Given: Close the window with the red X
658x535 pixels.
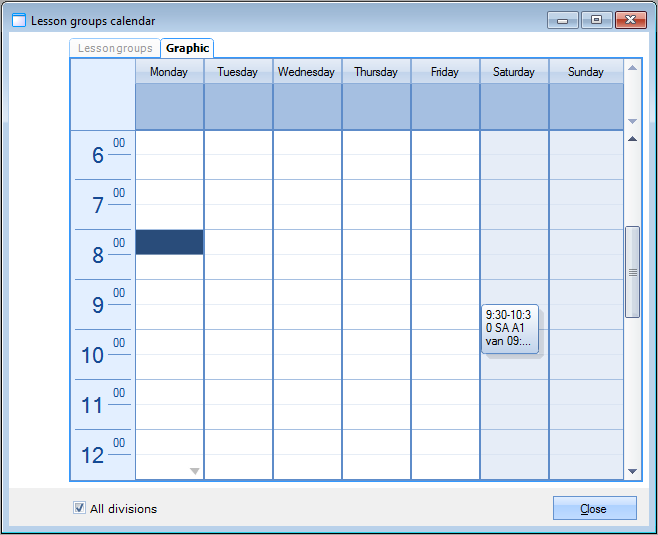Looking at the screenshot, I should (x=631, y=20).
